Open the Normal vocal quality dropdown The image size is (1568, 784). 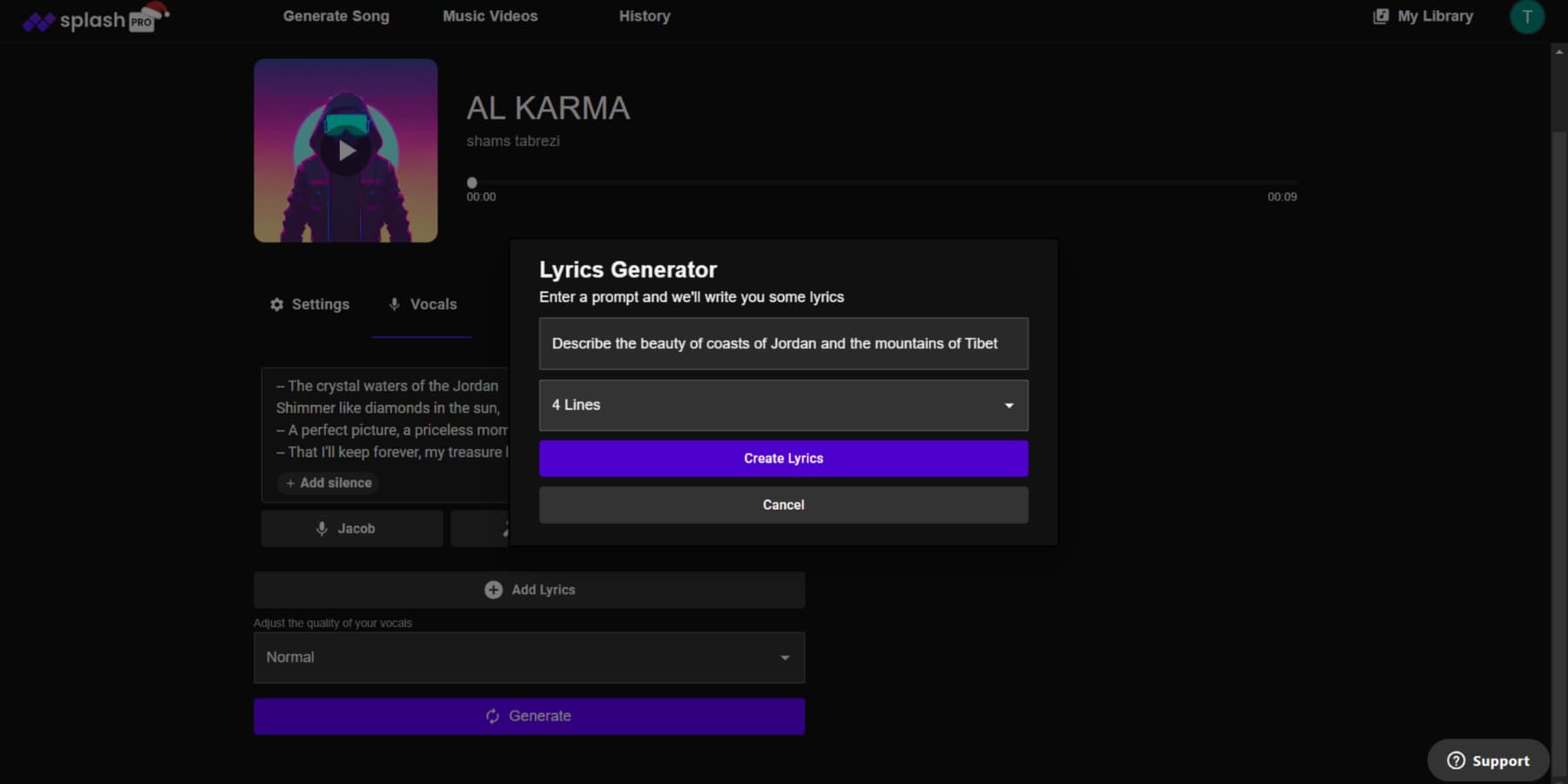tap(529, 658)
